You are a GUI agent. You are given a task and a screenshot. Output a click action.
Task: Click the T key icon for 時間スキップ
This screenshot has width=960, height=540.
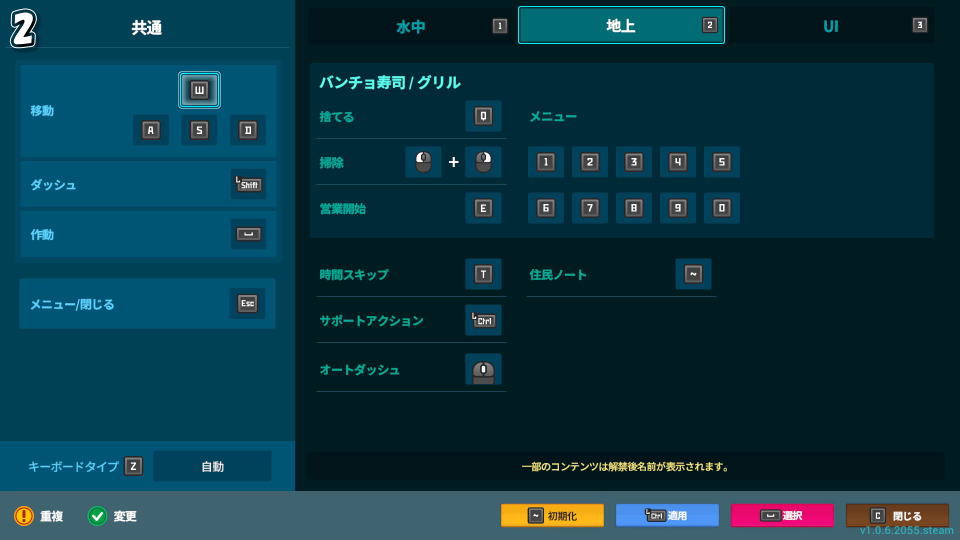coord(483,274)
